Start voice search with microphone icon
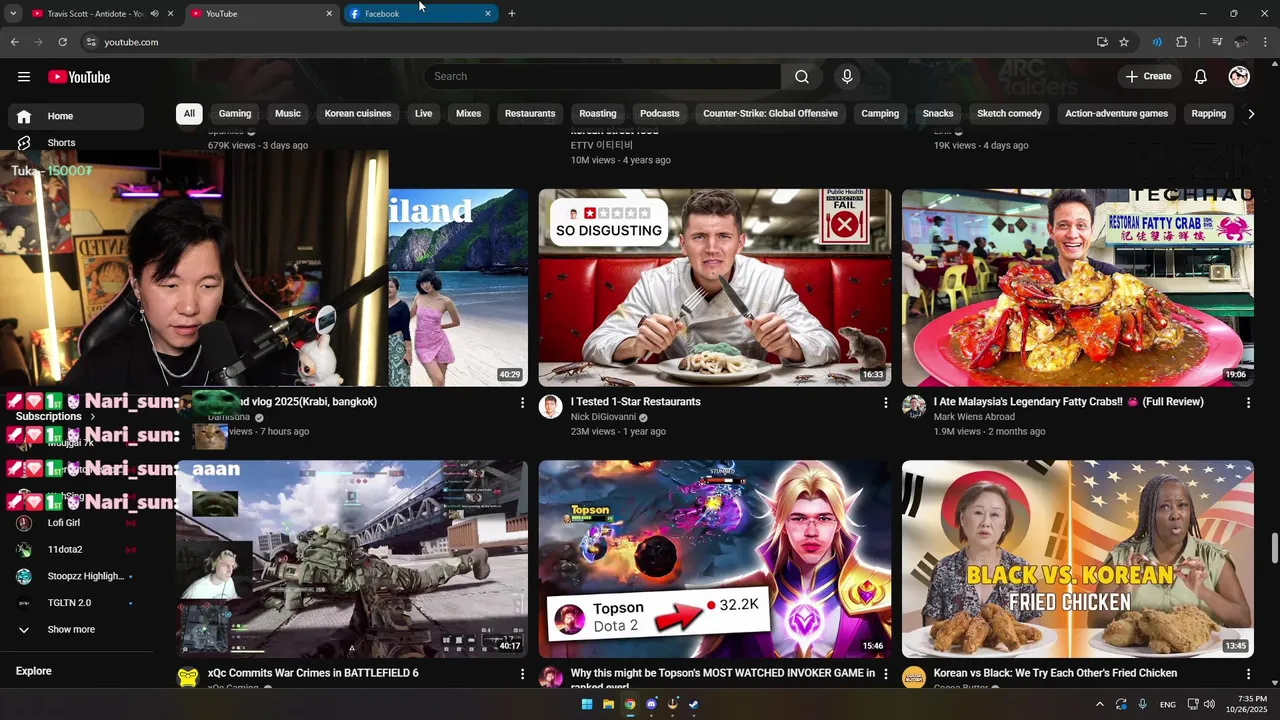Screen dimensions: 1280x720 (847, 77)
